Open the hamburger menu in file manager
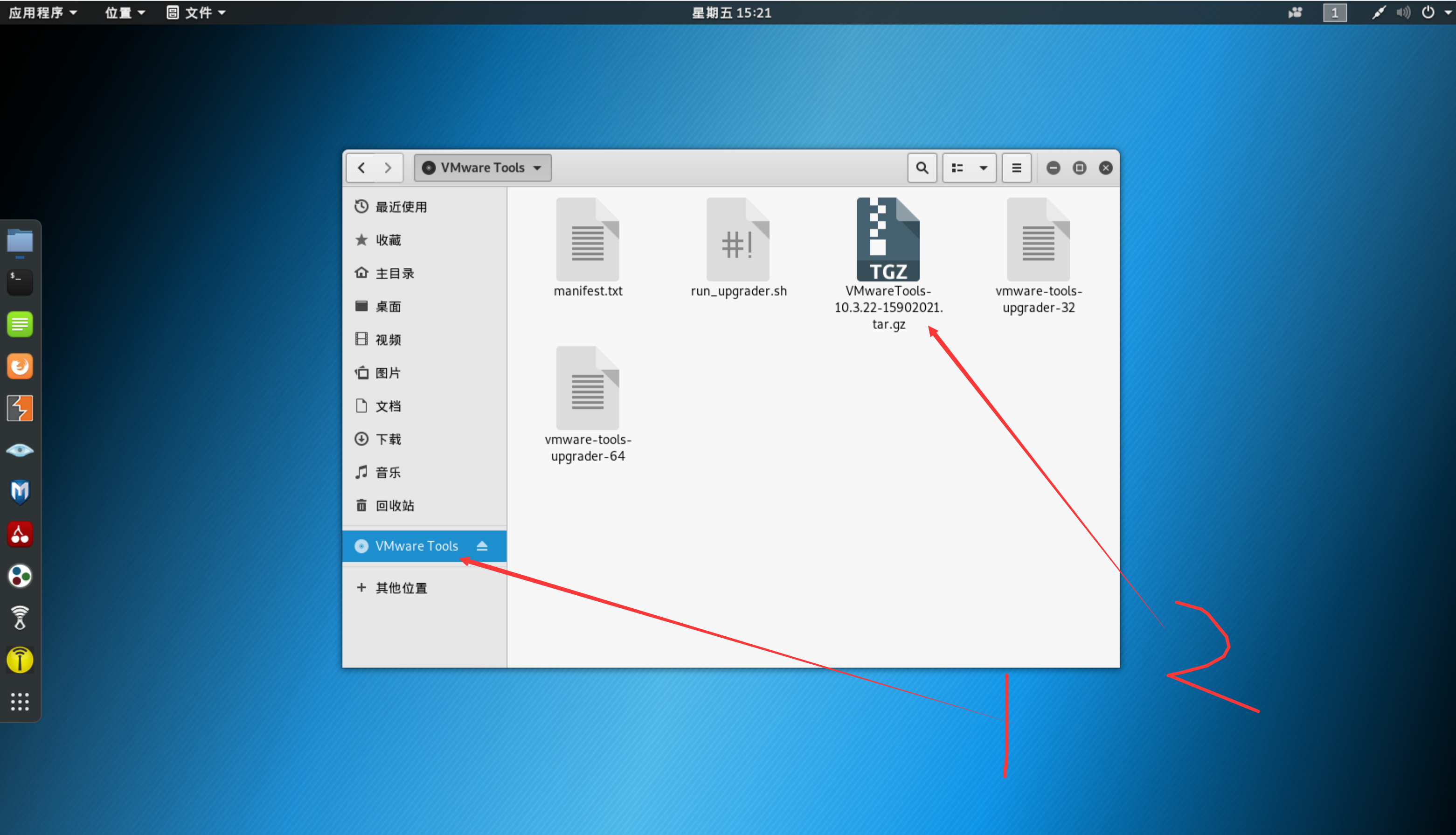1456x835 pixels. click(1016, 167)
